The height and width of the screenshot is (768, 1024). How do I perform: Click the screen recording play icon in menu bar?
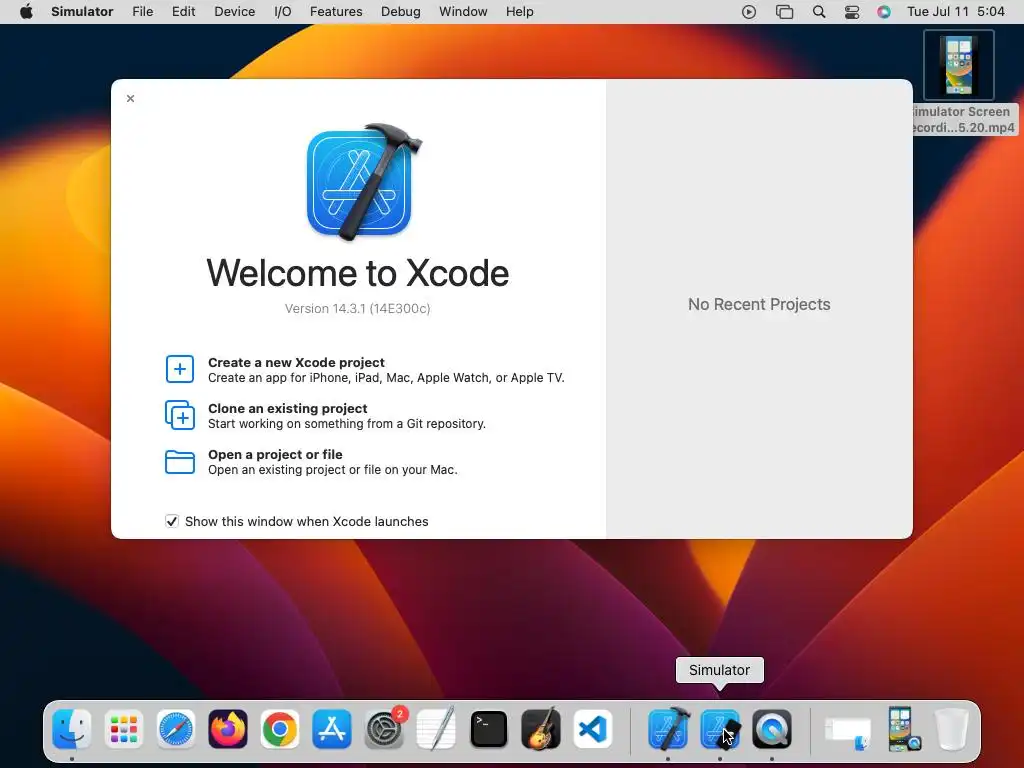(x=749, y=12)
